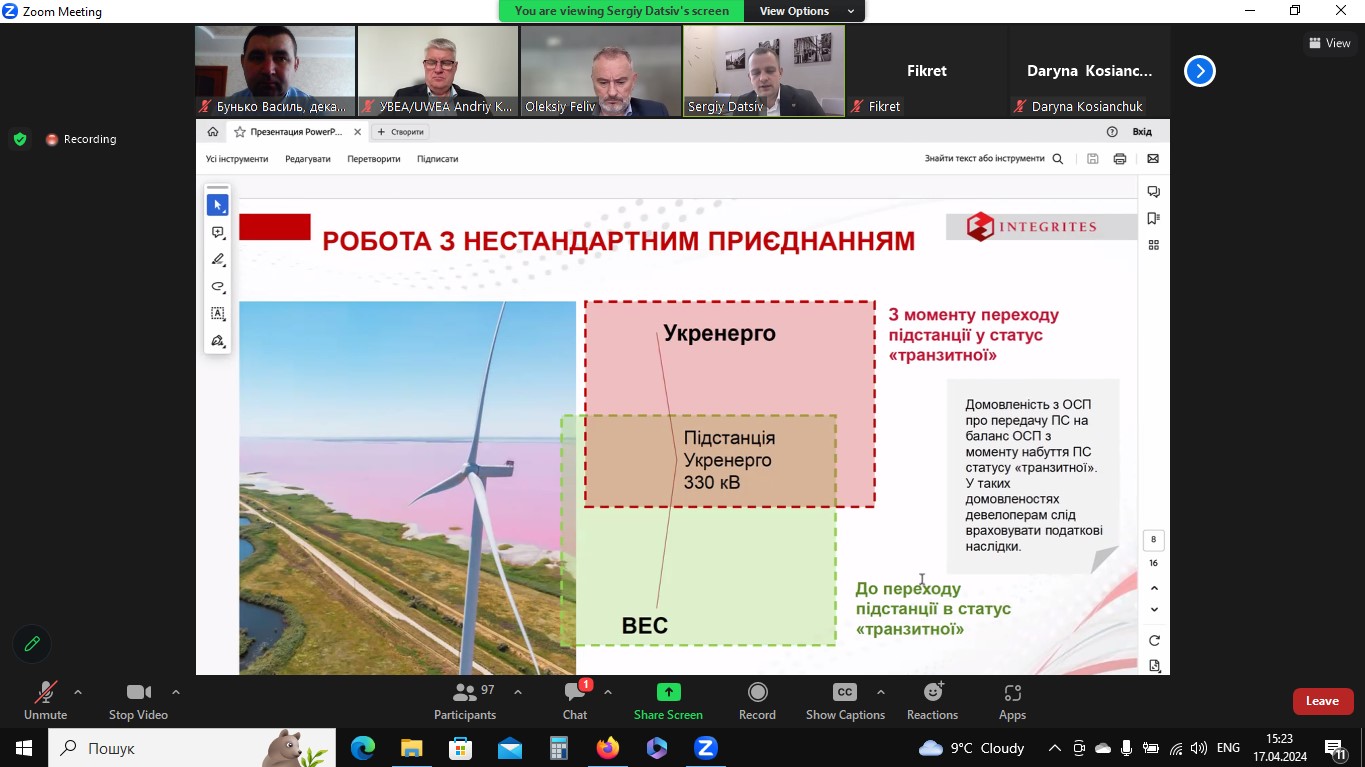Open annotation pencil button

click(32, 644)
